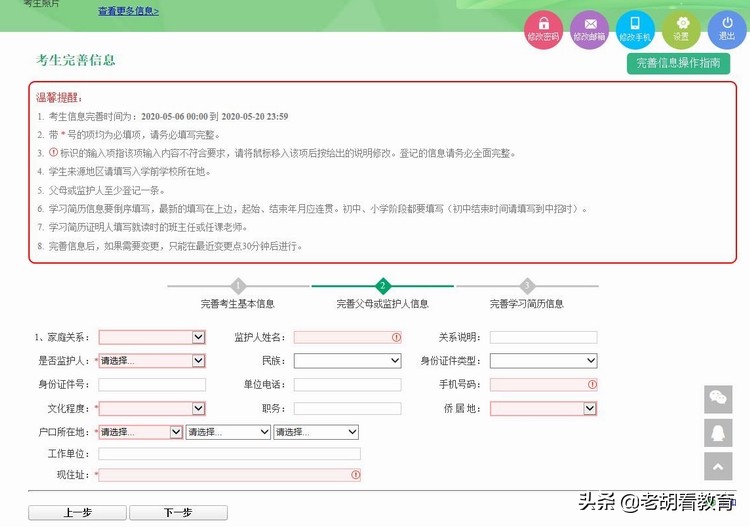This screenshot has height=527, width=750.
Task: Focus the 单位电话 input field
Action: (x=348, y=384)
